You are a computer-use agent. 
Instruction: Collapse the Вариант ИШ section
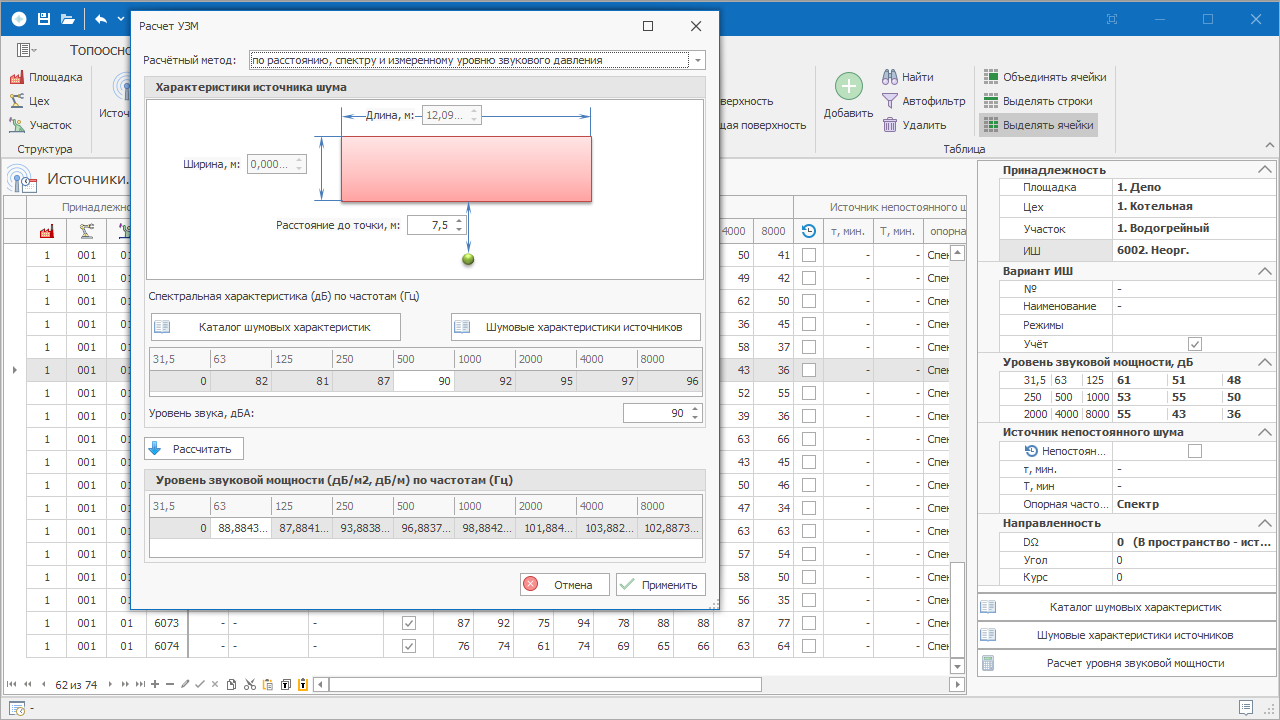coord(1266,271)
